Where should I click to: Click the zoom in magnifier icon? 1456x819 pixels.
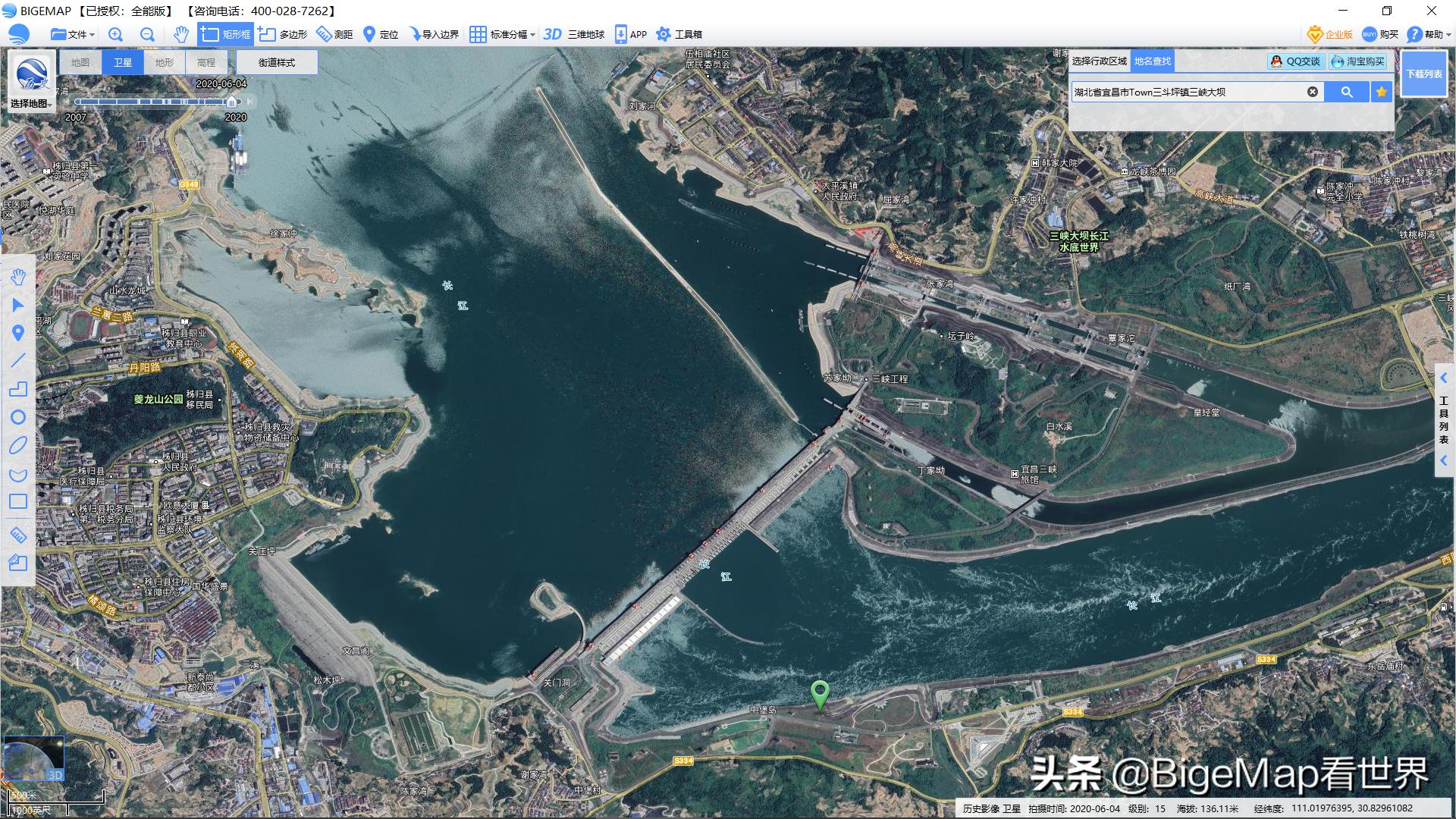tap(115, 34)
